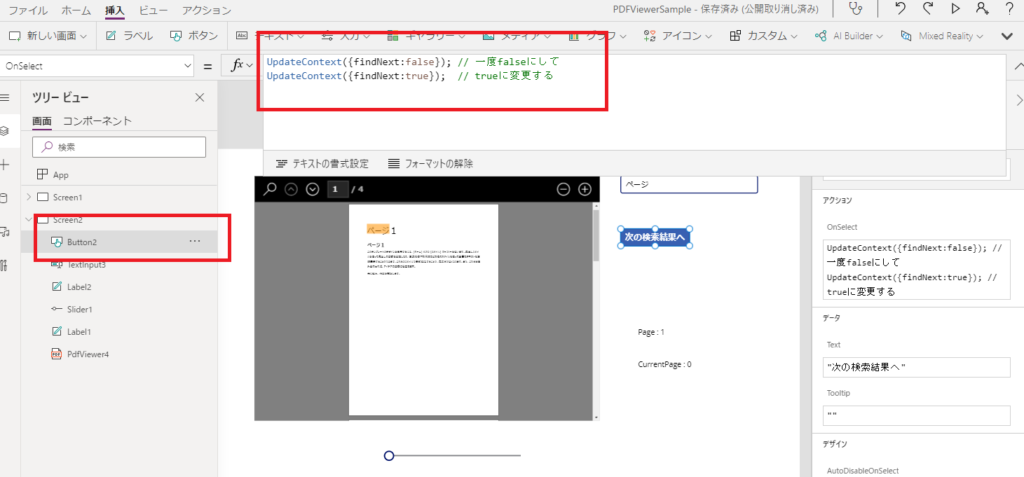Click the slider handle on canvas

[x=389, y=455]
